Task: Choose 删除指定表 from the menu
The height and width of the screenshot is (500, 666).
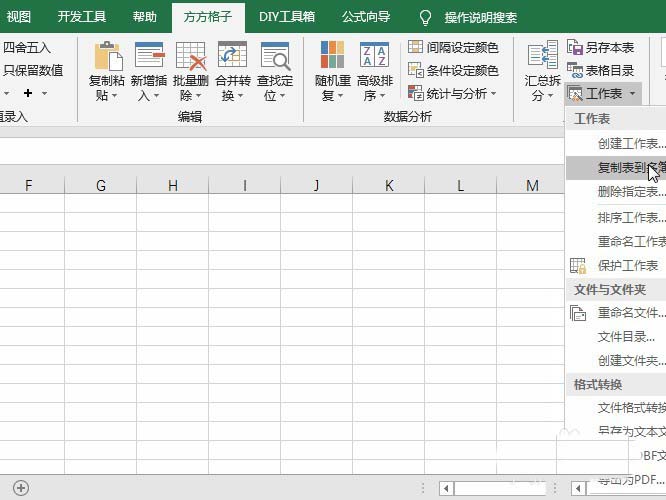Action: (x=616, y=192)
